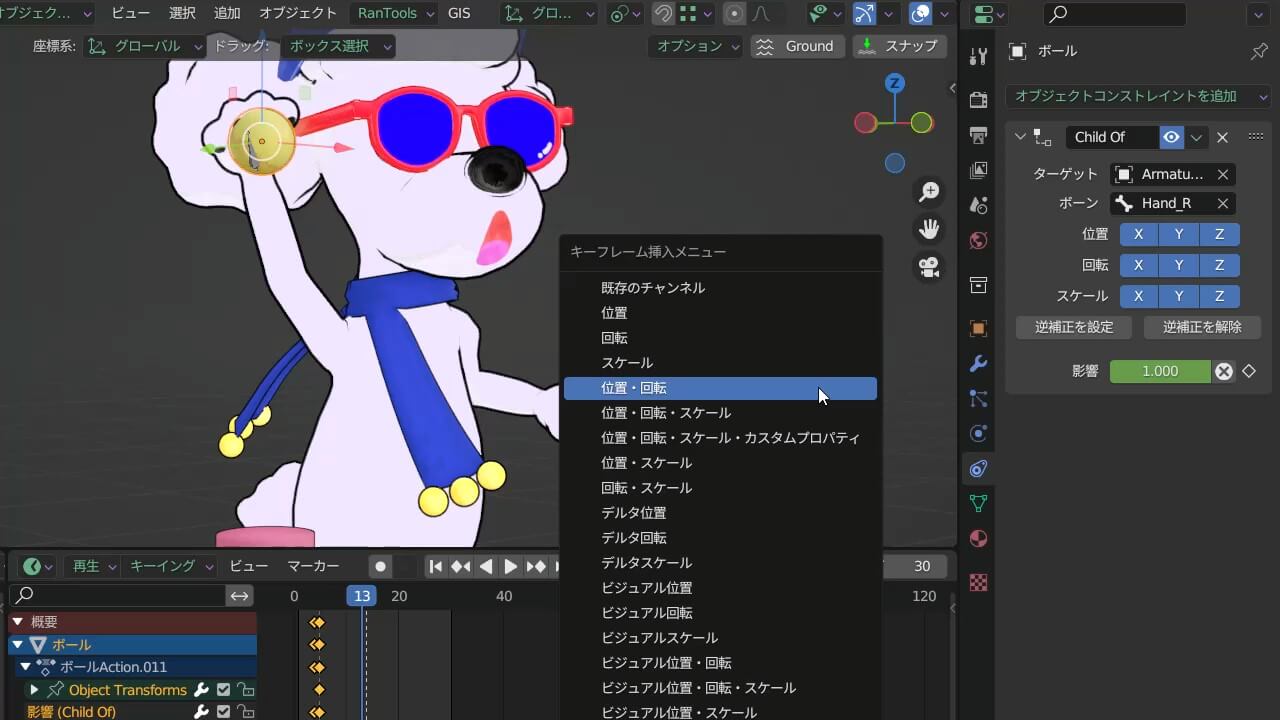Open the Ground snap target dropdown

[797, 45]
